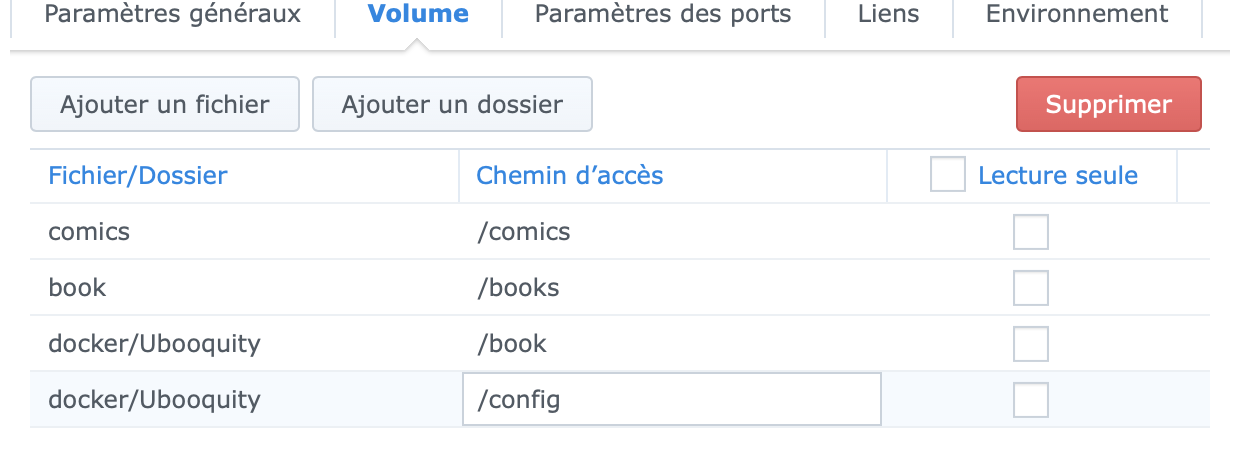Viewport: 1256px width, 466px height.
Task: Select the comics folder row
Action: coord(90,232)
